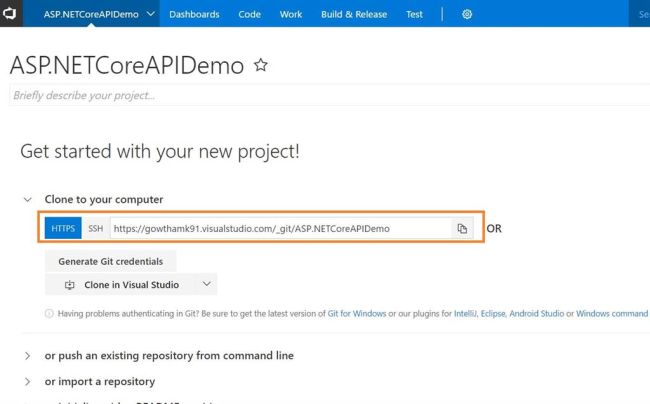Collapse the Clone to your computer section
The width and height of the screenshot is (650, 404).
(x=28, y=199)
